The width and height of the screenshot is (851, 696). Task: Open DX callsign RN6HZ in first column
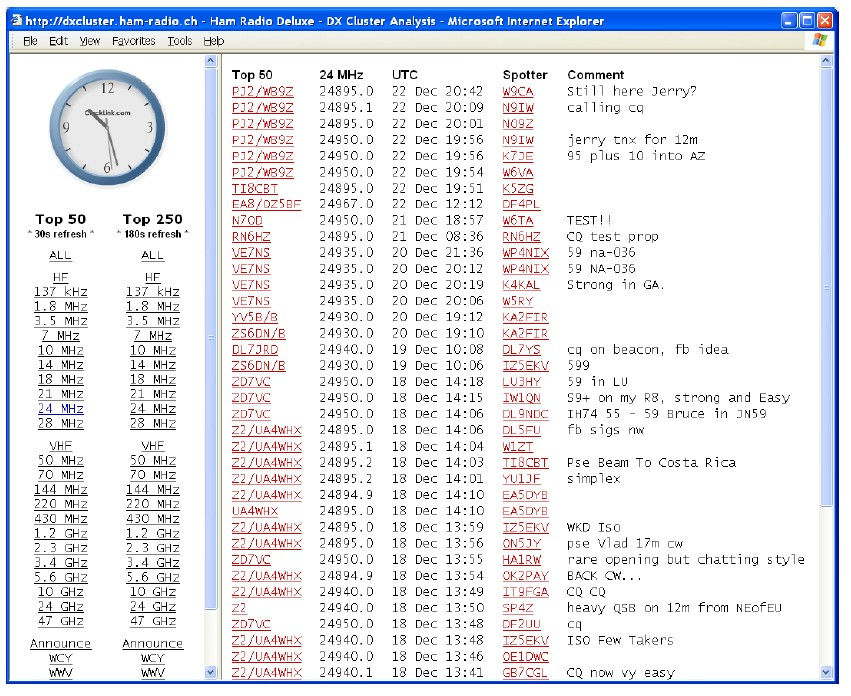coord(251,237)
